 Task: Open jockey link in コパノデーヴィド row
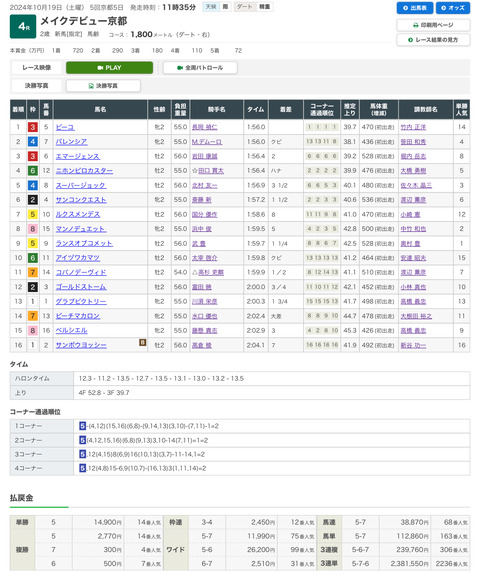tap(211, 272)
